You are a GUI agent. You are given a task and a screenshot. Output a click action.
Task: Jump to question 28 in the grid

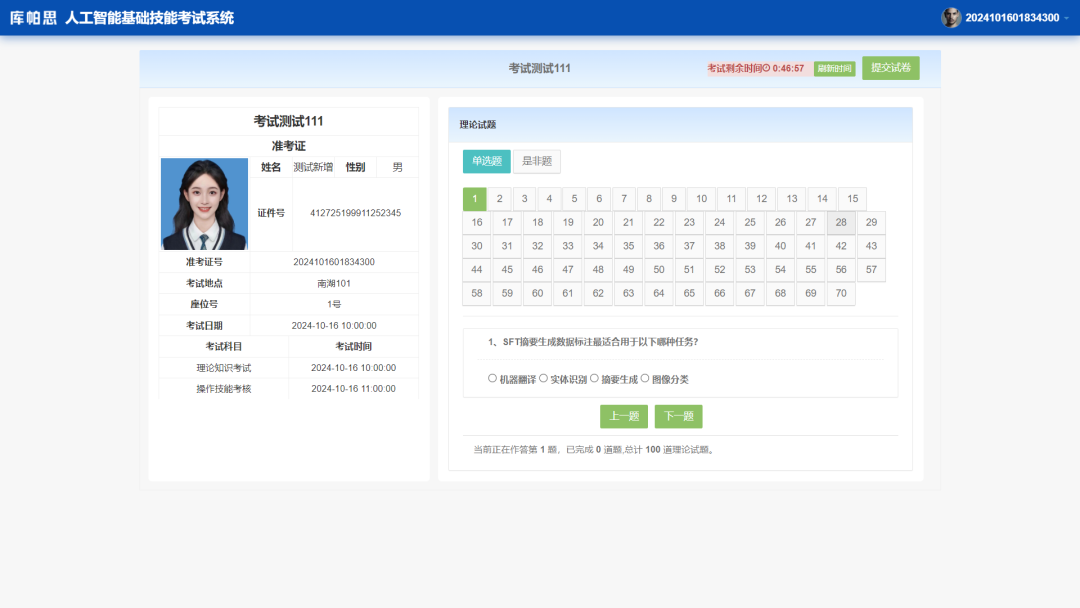(x=841, y=222)
